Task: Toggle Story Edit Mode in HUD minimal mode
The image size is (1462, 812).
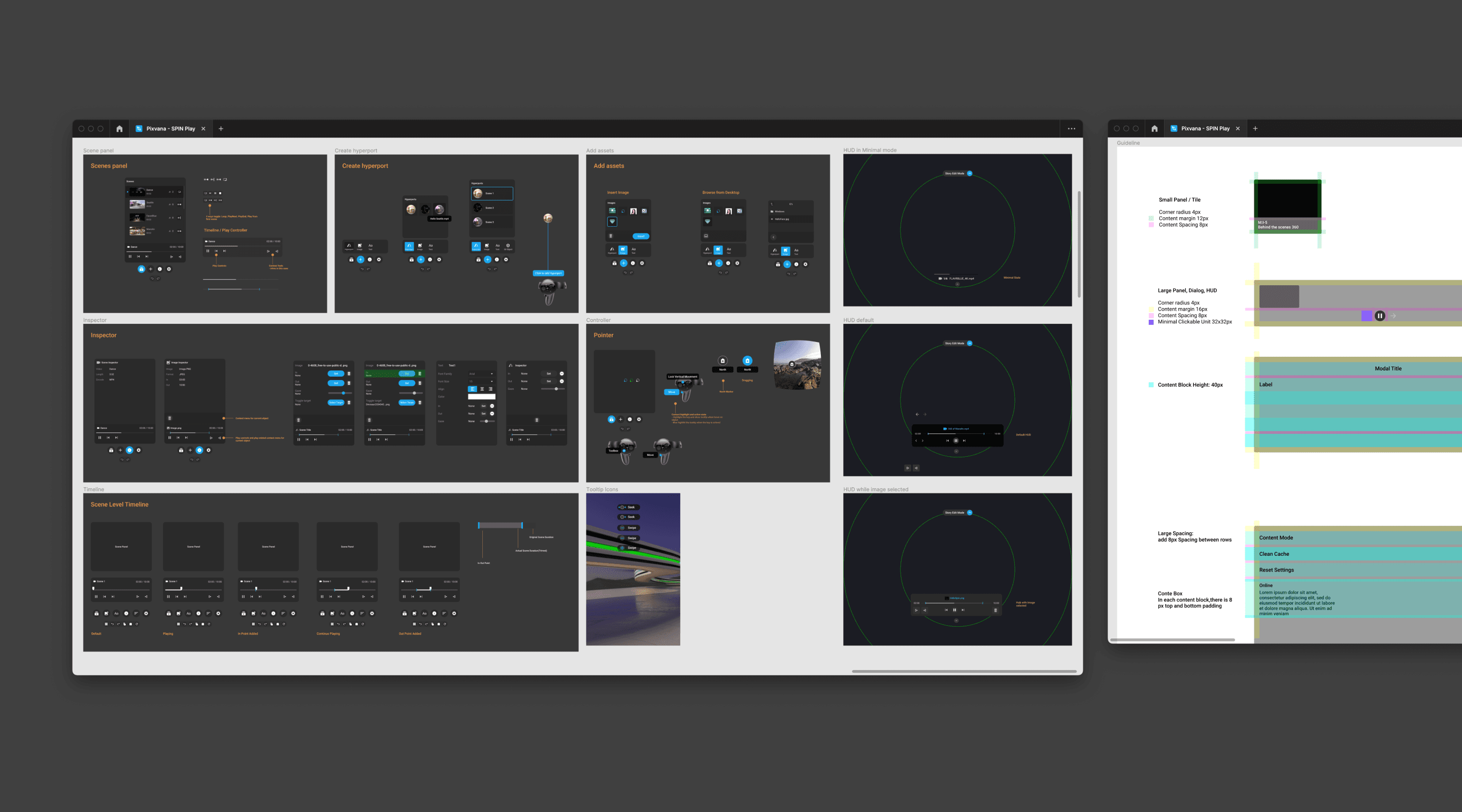Action: click(970, 174)
